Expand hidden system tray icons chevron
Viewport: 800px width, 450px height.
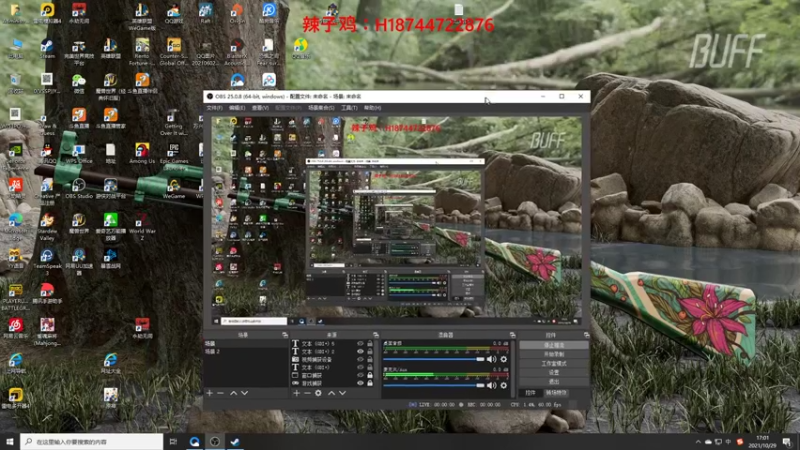tap(697, 442)
